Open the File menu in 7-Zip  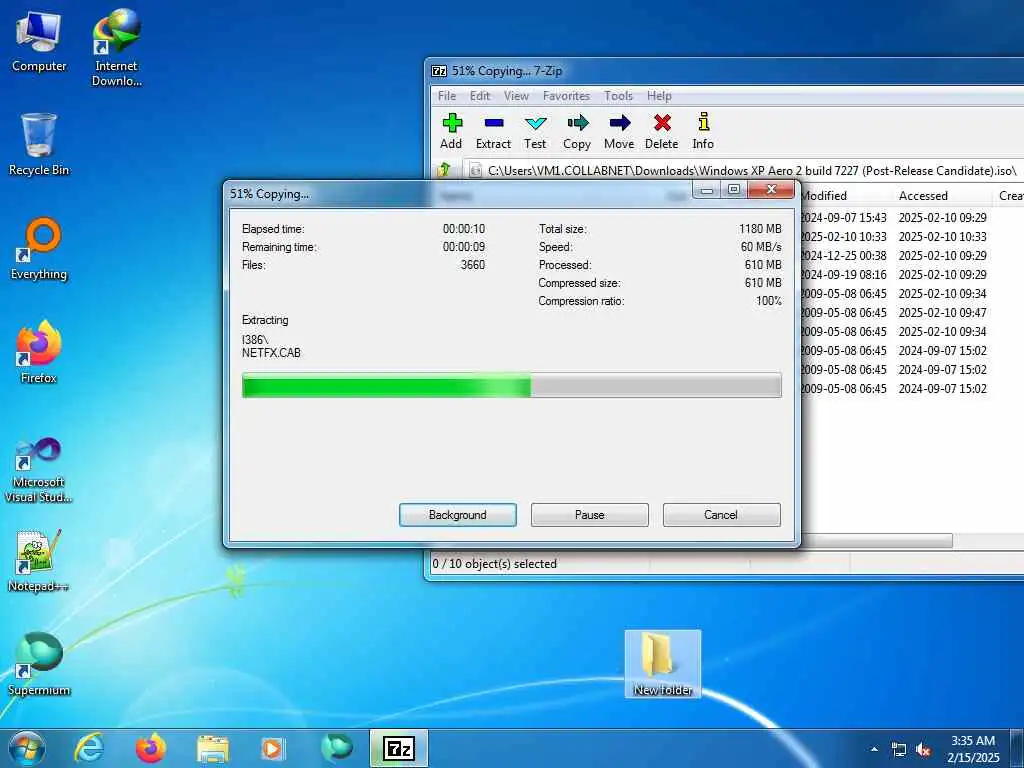click(x=447, y=95)
